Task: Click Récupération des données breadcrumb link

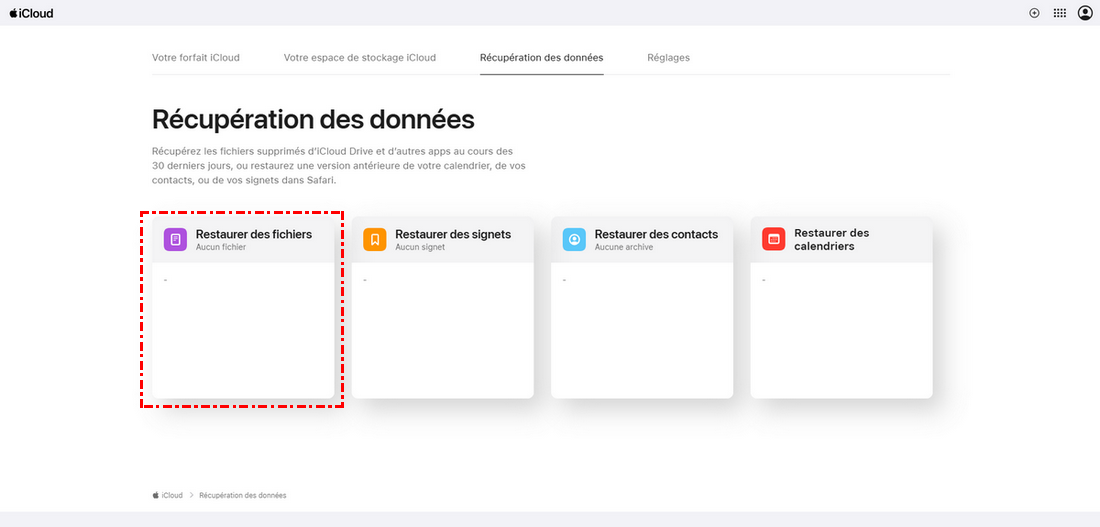Action: click(x=243, y=495)
